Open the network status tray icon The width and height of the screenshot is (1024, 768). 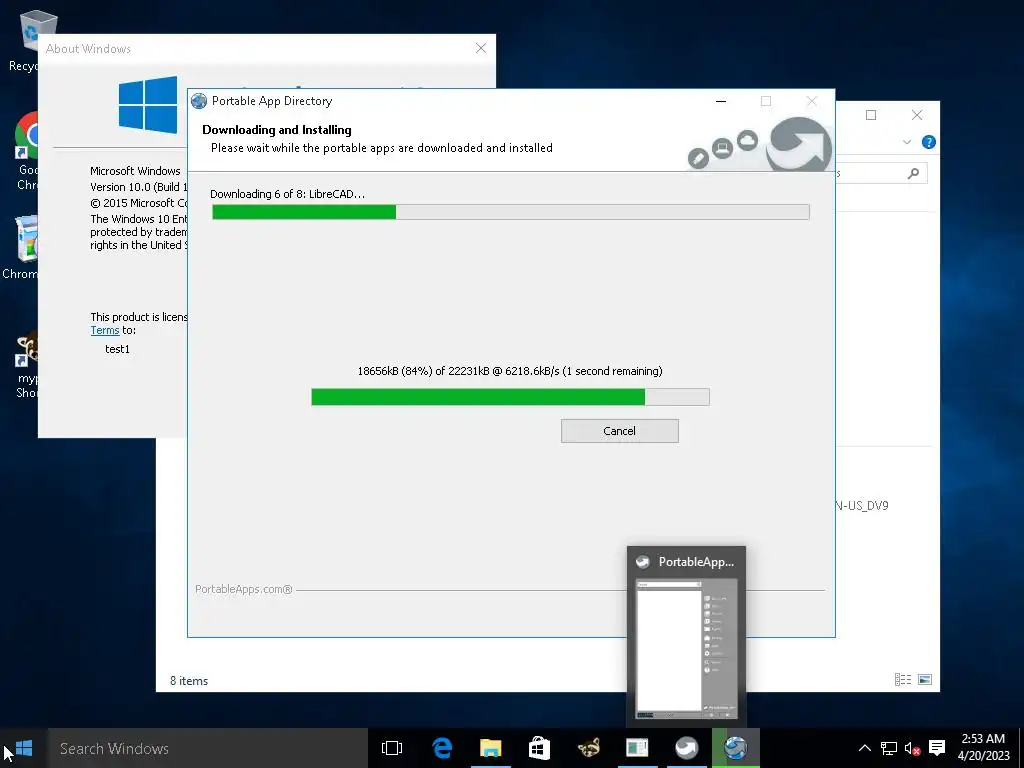pos(889,748)
